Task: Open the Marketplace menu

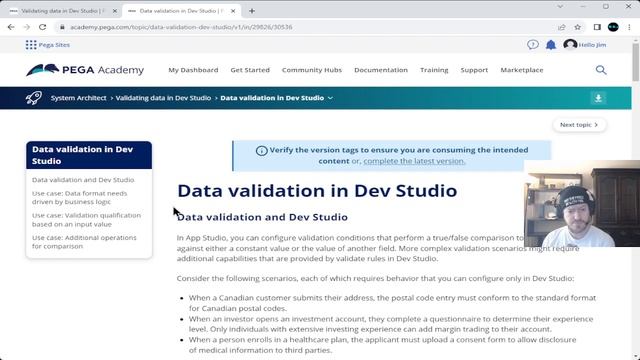Action: click(x=522, y=70)
